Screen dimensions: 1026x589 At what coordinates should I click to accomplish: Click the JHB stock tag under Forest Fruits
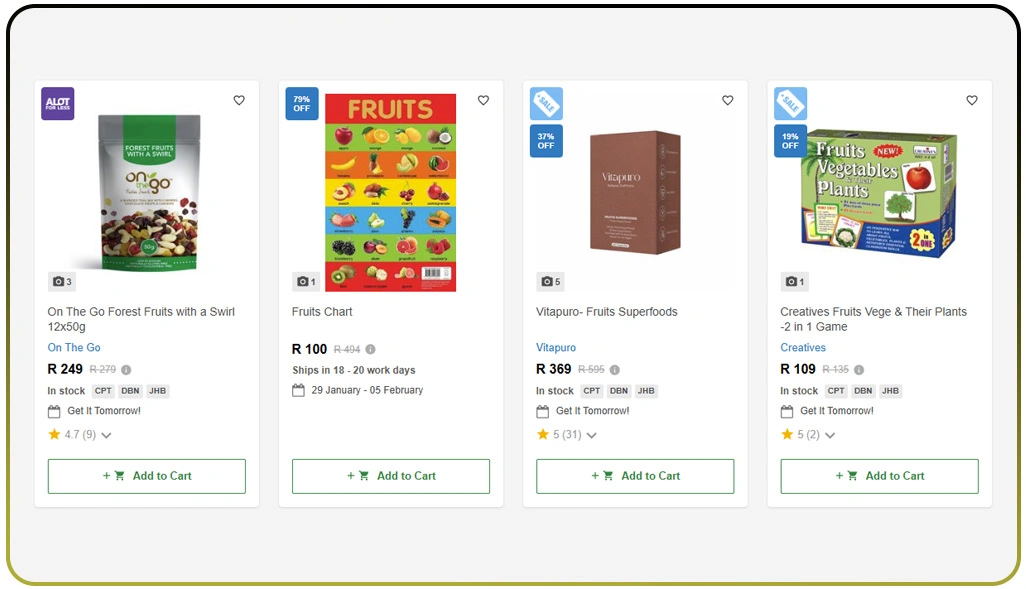tap(157, 390)
